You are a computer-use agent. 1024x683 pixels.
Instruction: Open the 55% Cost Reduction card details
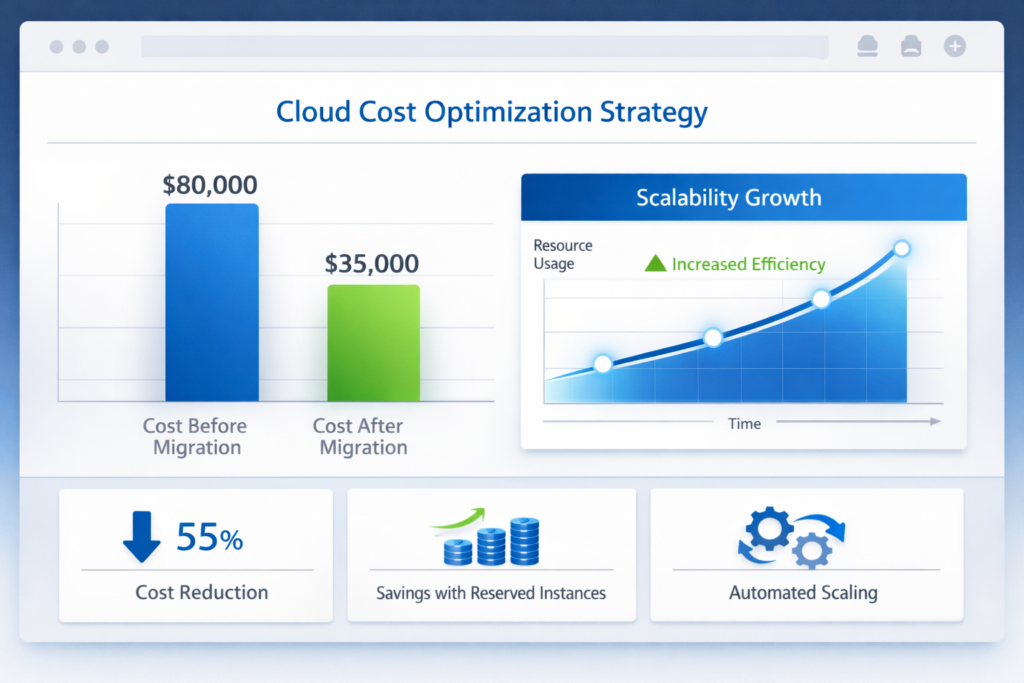coord(196,555)
